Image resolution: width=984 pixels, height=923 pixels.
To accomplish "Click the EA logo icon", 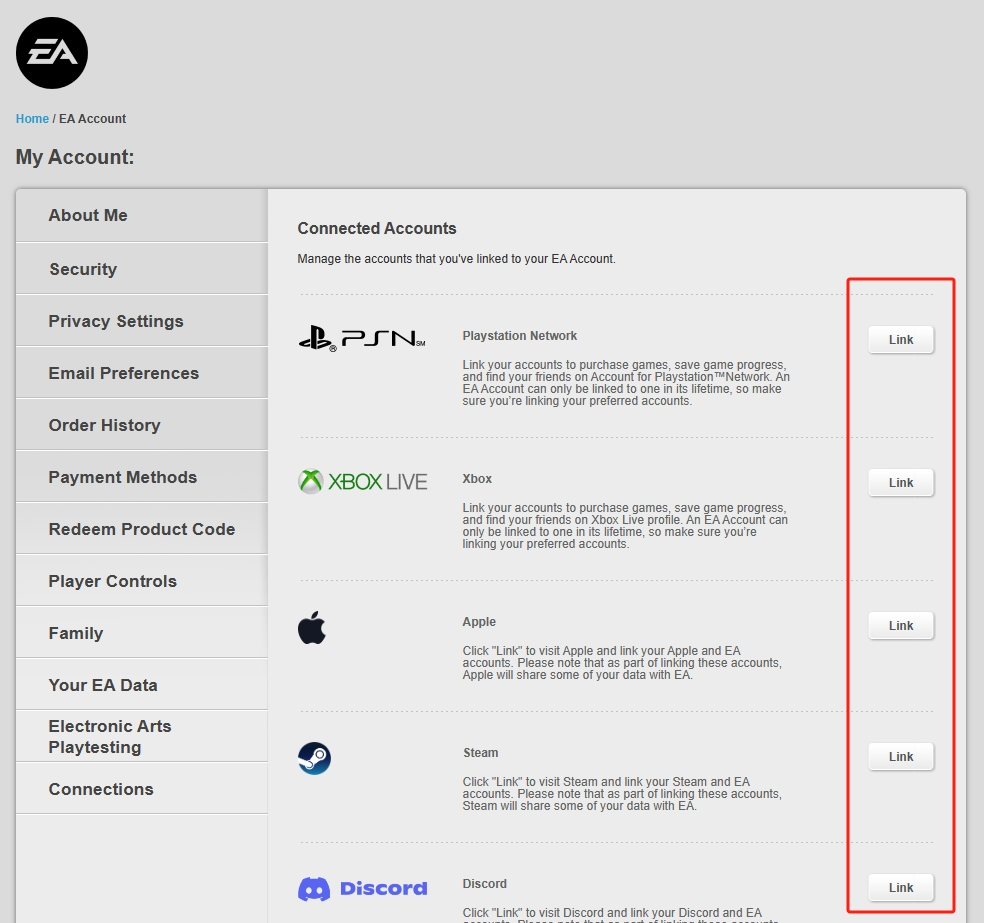I will click(52, 53).
